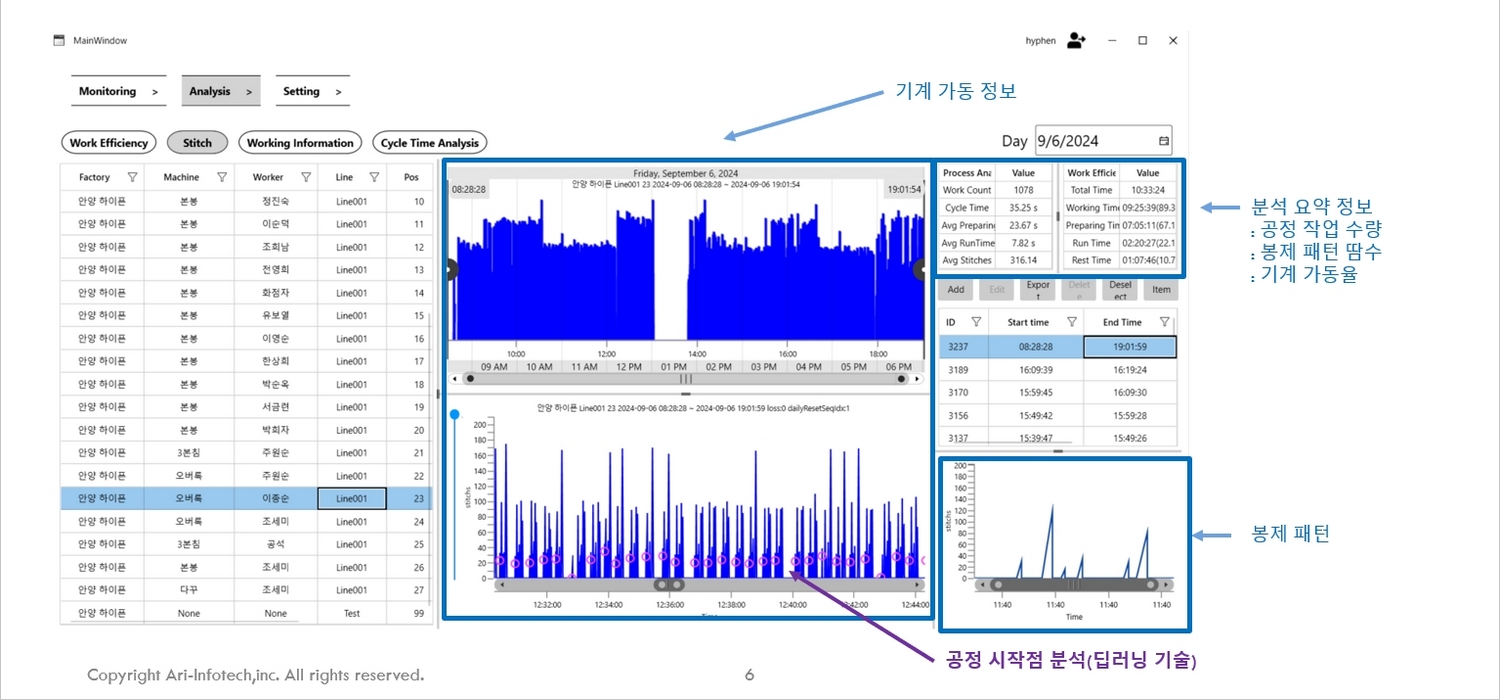Click the End Time cell 19:01:59
The image size is (1500, 700).
pyautogui.click(x=1131, y=347)
